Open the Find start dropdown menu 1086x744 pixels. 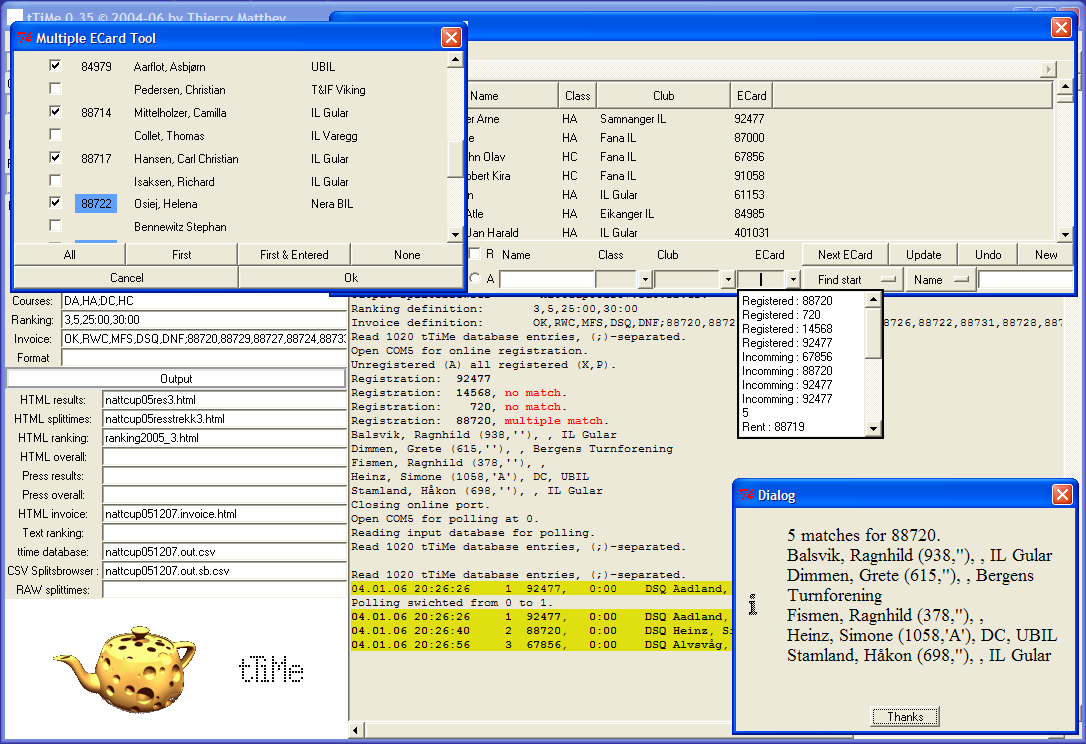click(x=851, y=280)
